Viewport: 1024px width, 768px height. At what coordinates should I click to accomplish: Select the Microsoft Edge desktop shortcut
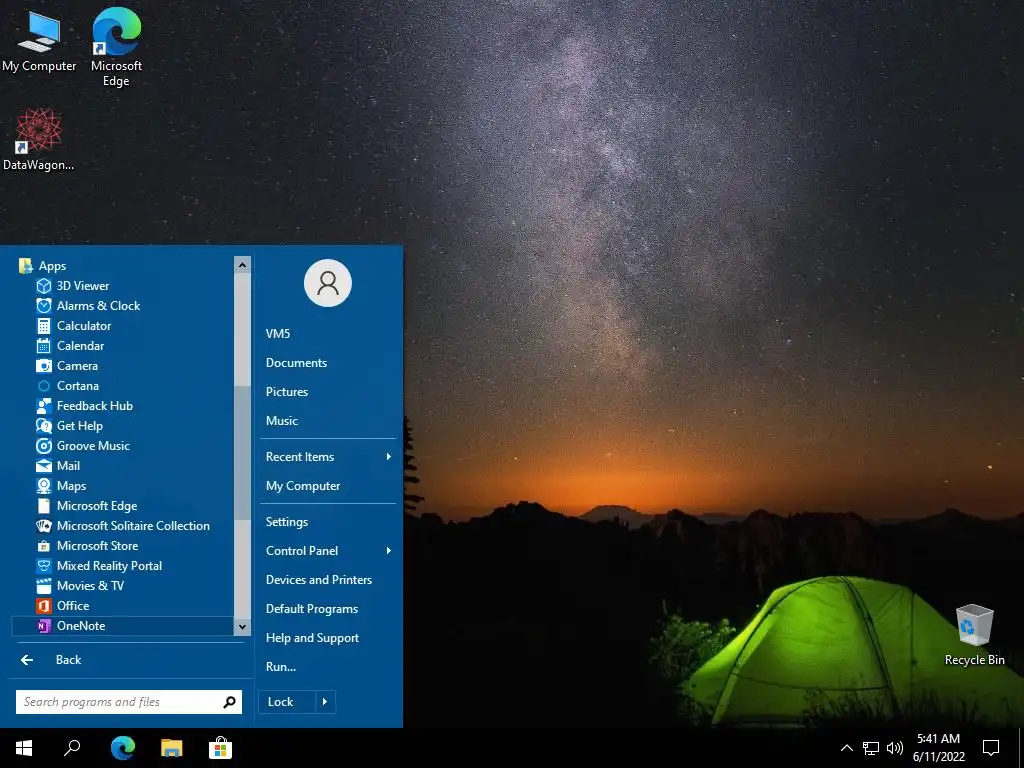click(x=116, y=48)
